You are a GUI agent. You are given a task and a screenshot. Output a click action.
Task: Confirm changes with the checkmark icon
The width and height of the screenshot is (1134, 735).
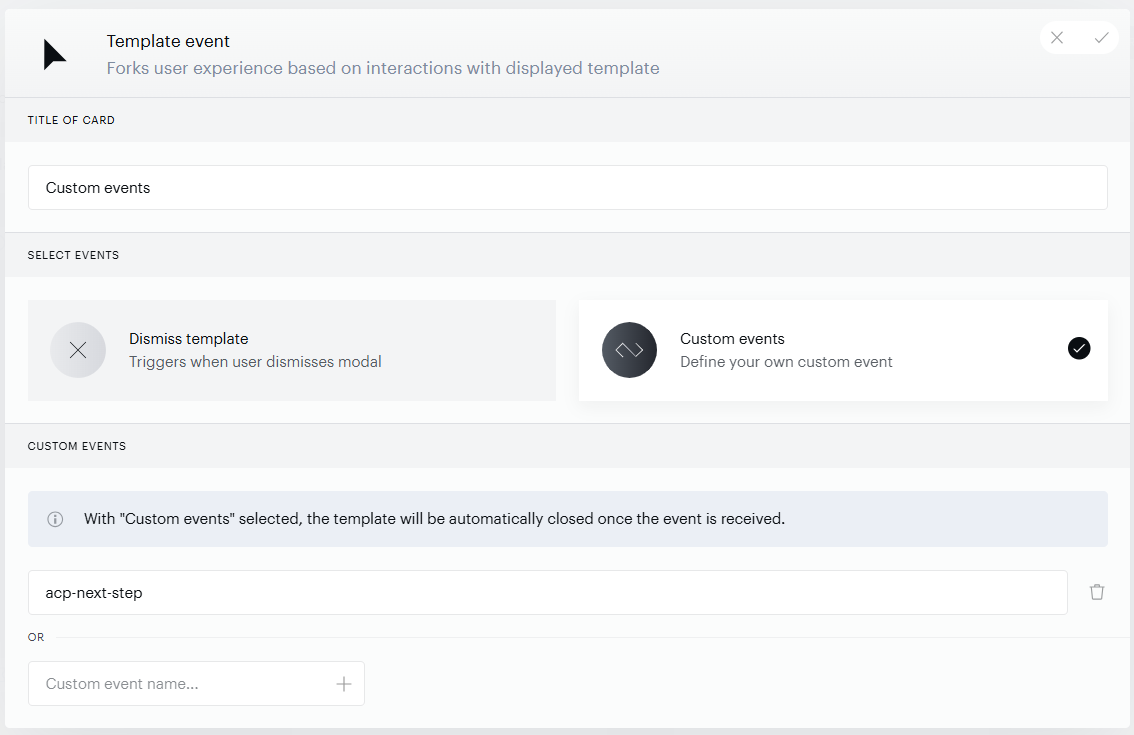tap(1101, 38)
